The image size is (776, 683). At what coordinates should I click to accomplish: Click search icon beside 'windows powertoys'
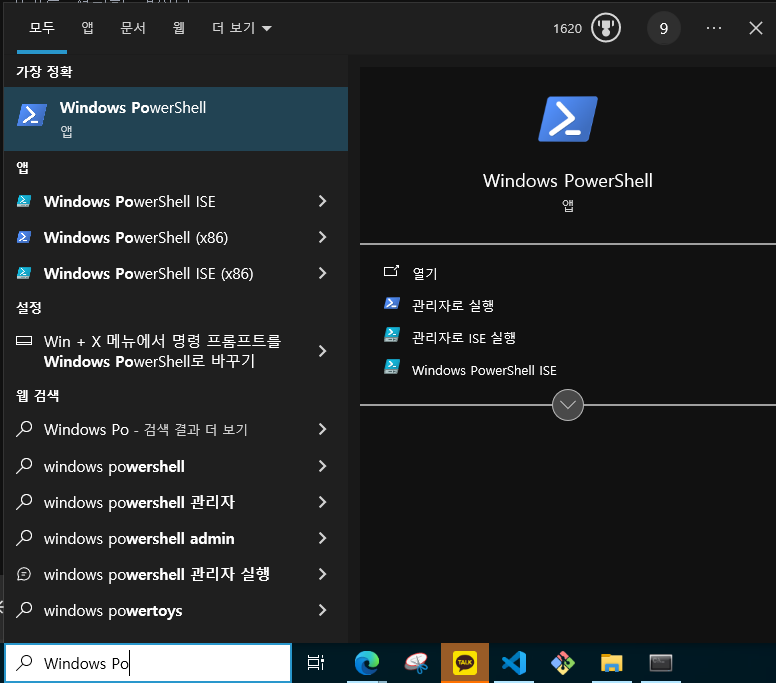tap(24, 610)
